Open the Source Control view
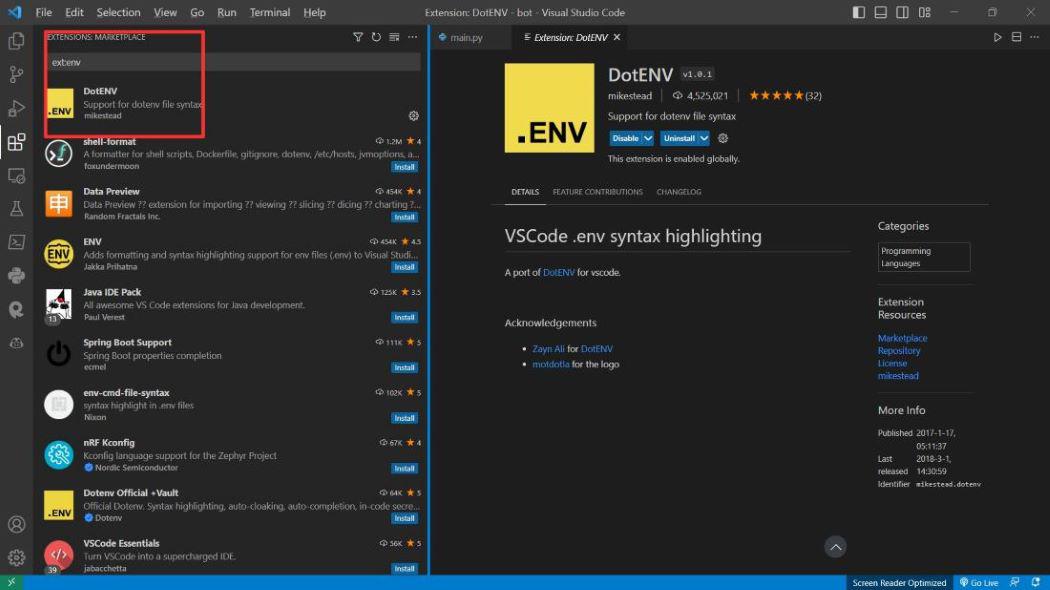This screenshot has height=590, width=1050. (16, 74)
